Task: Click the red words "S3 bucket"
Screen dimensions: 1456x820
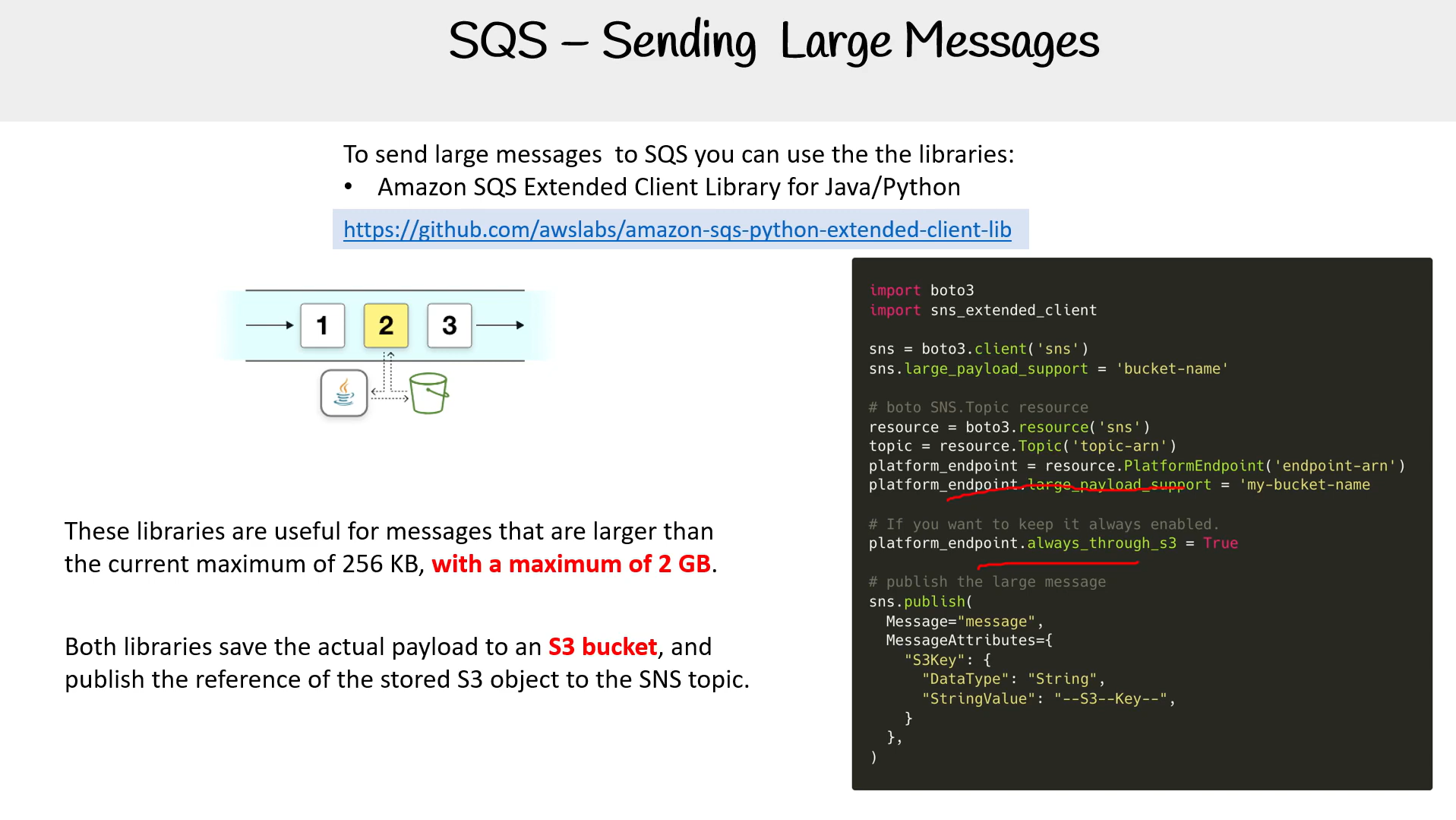Action: (x=602, y=647)
